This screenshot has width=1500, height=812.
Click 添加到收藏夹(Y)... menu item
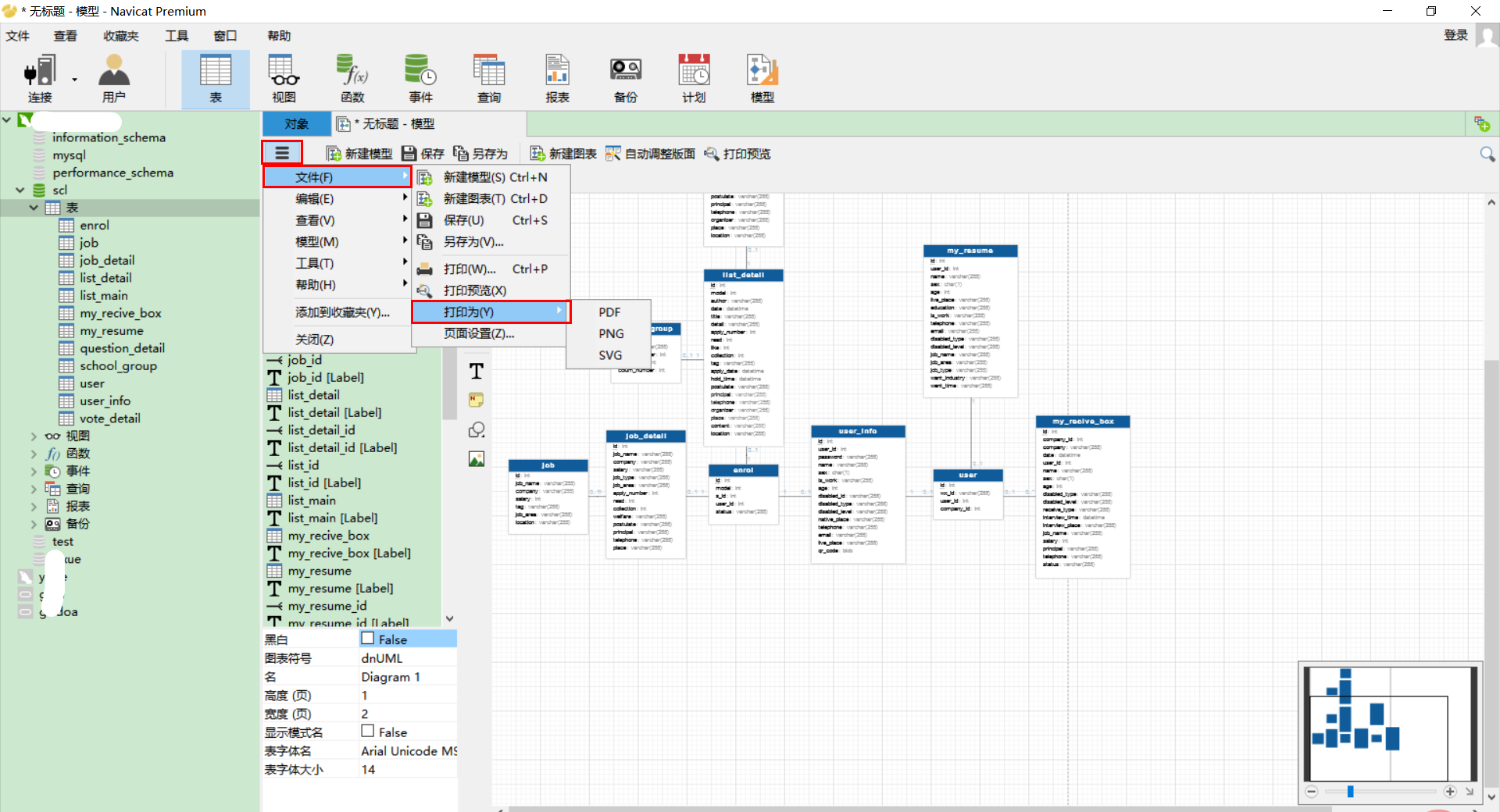point(337,312)
